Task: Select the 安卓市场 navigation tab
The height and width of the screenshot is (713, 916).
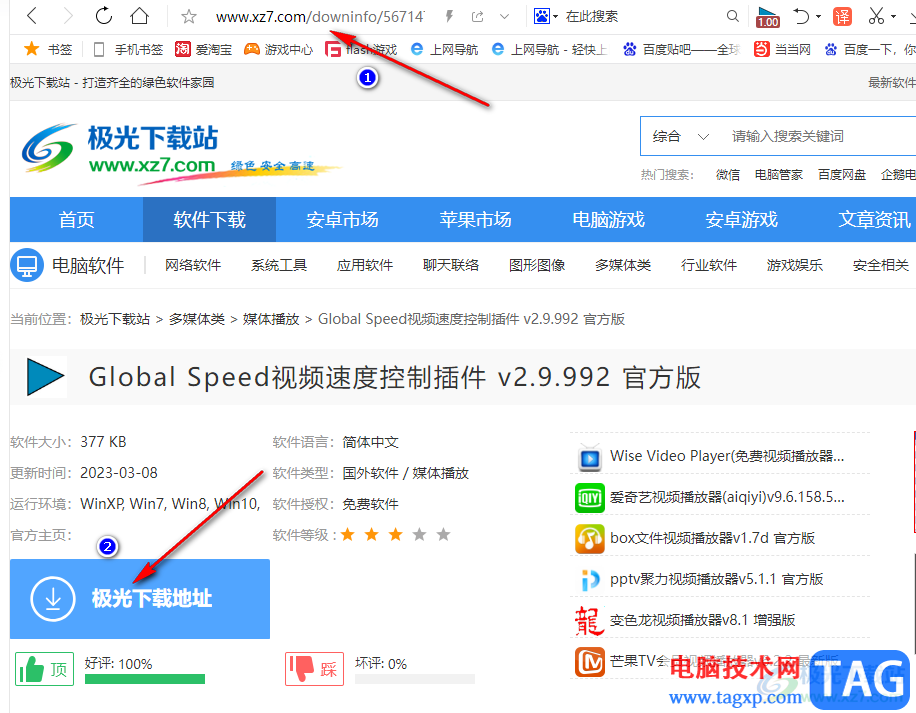Action: pos(342,220)
